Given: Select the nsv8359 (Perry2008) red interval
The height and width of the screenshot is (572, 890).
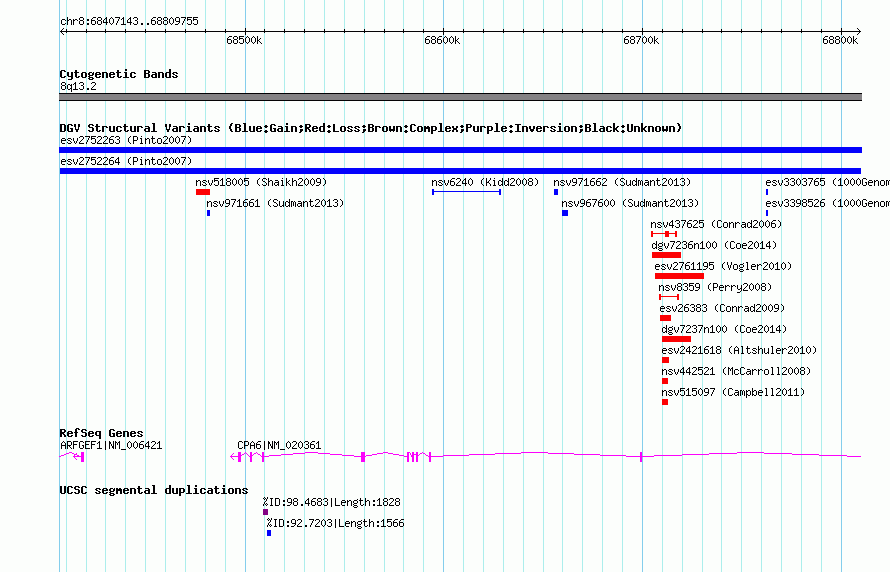Looking at the screenshot, I should pos(669,297).
